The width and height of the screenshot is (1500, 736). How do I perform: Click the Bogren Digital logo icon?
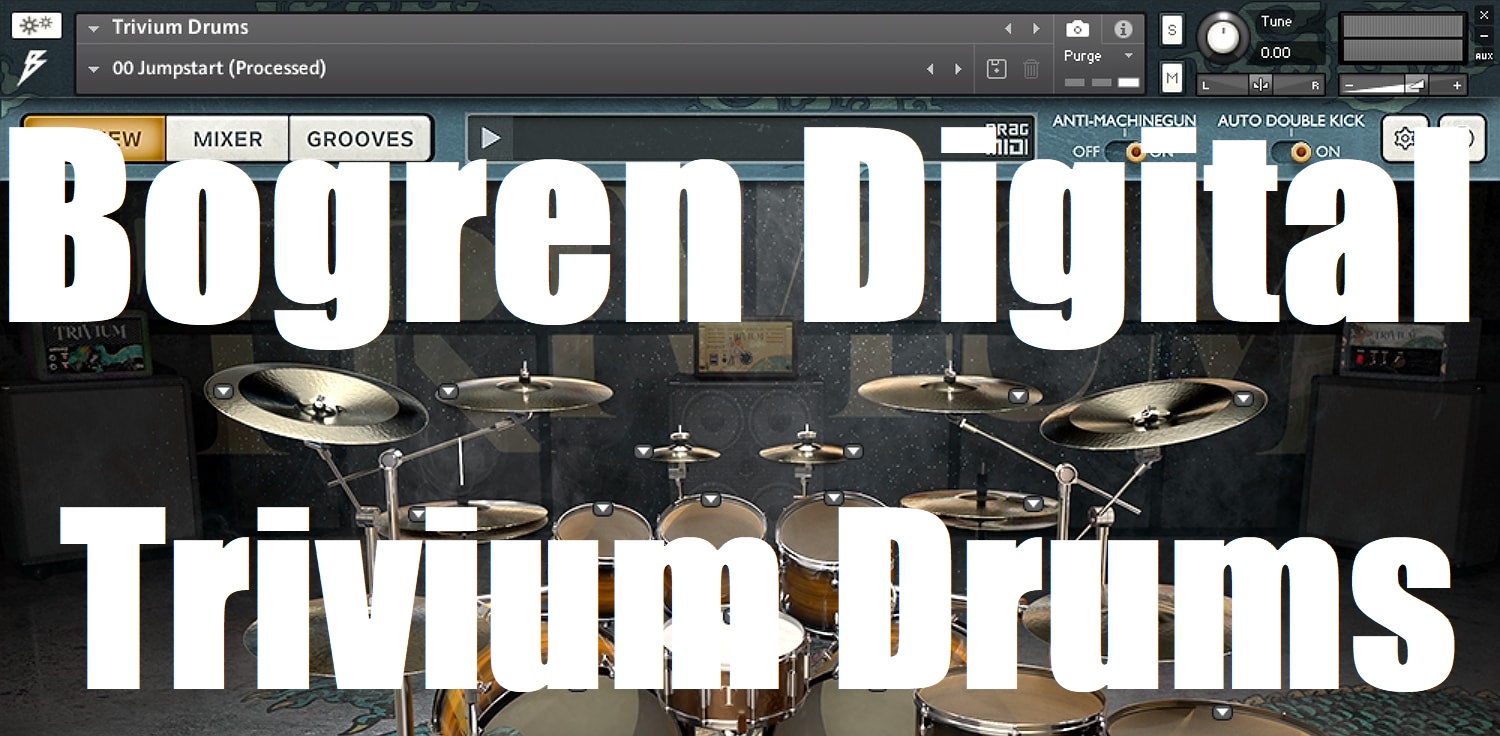coord(34,68)
